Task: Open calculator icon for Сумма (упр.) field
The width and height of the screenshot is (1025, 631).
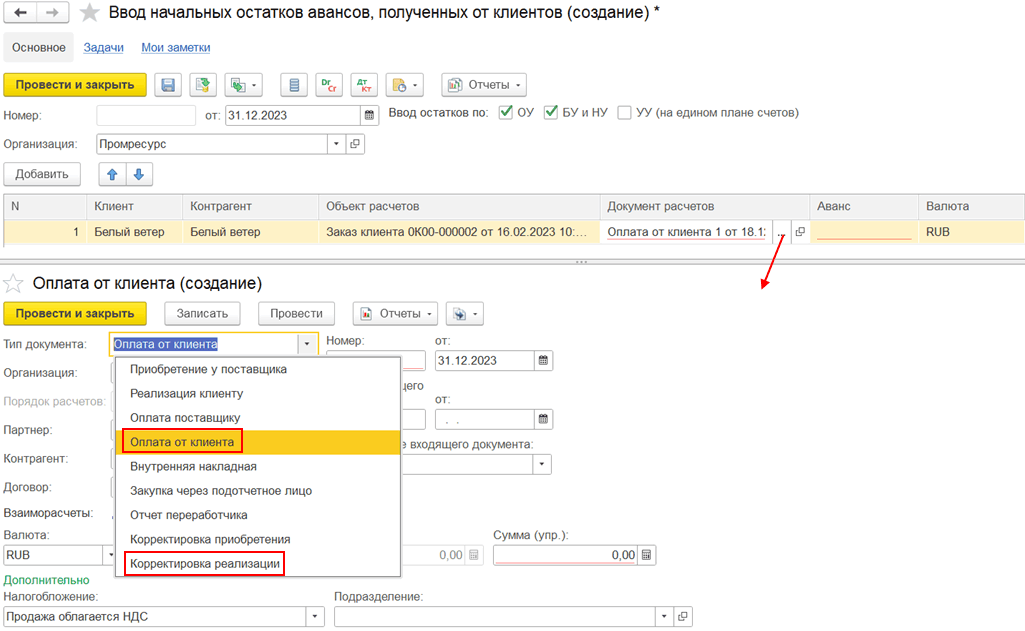Action: point(646,555)
